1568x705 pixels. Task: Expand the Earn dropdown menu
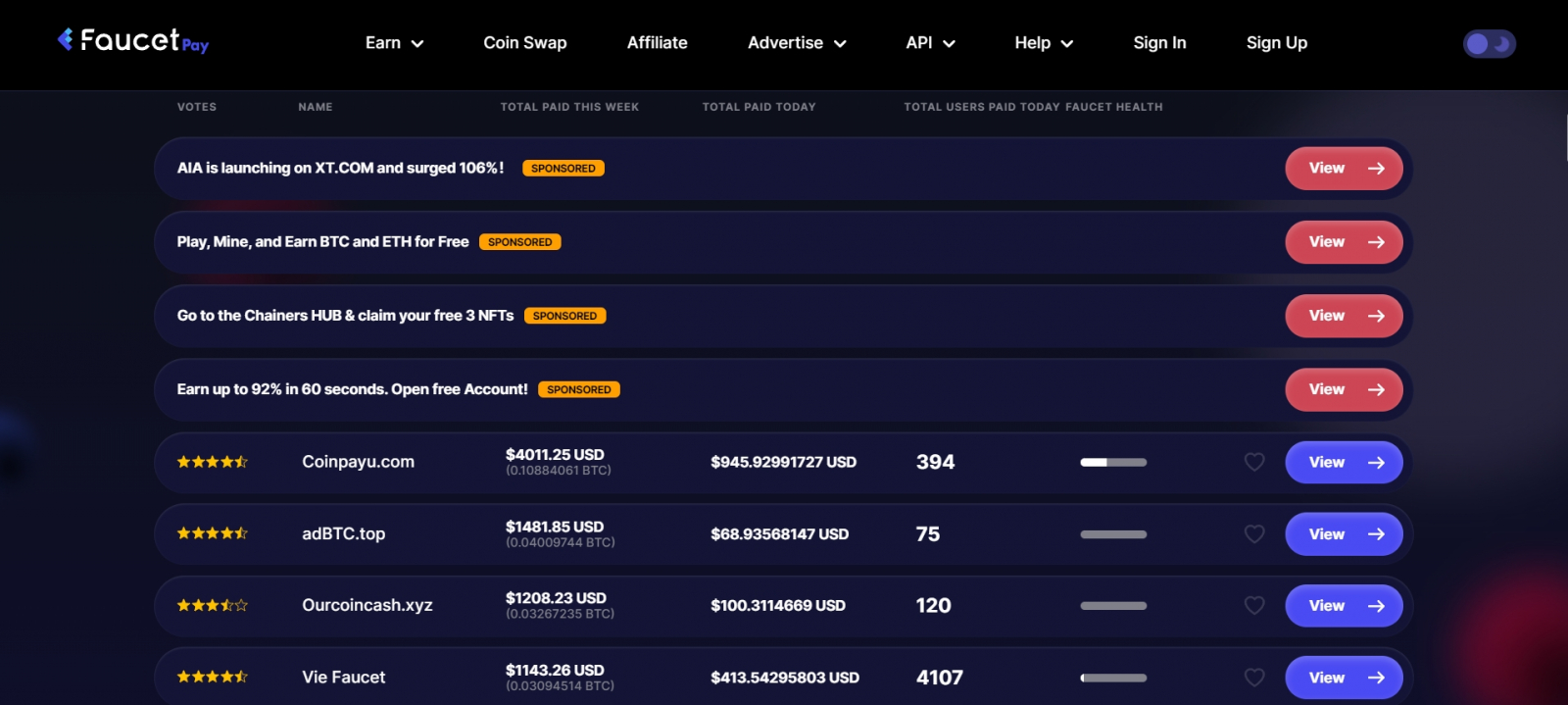coord(394,43)
